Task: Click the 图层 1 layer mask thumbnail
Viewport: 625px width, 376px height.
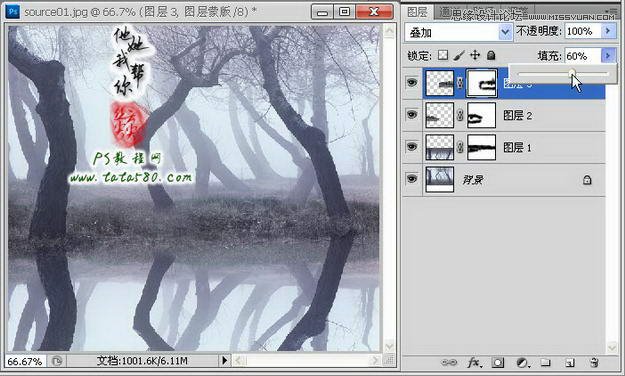Action: point(482,148)
